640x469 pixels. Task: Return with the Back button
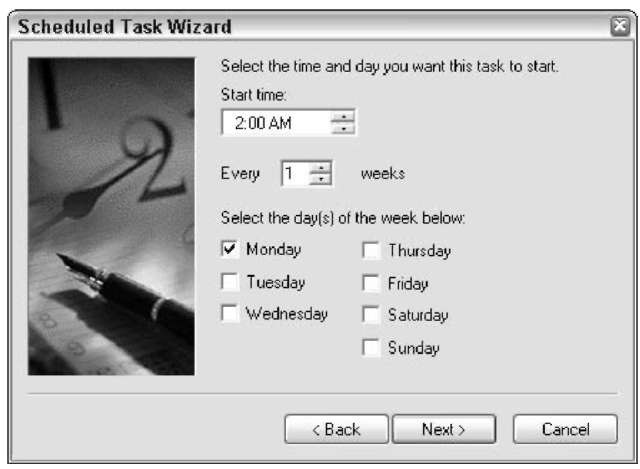(336, 429)
